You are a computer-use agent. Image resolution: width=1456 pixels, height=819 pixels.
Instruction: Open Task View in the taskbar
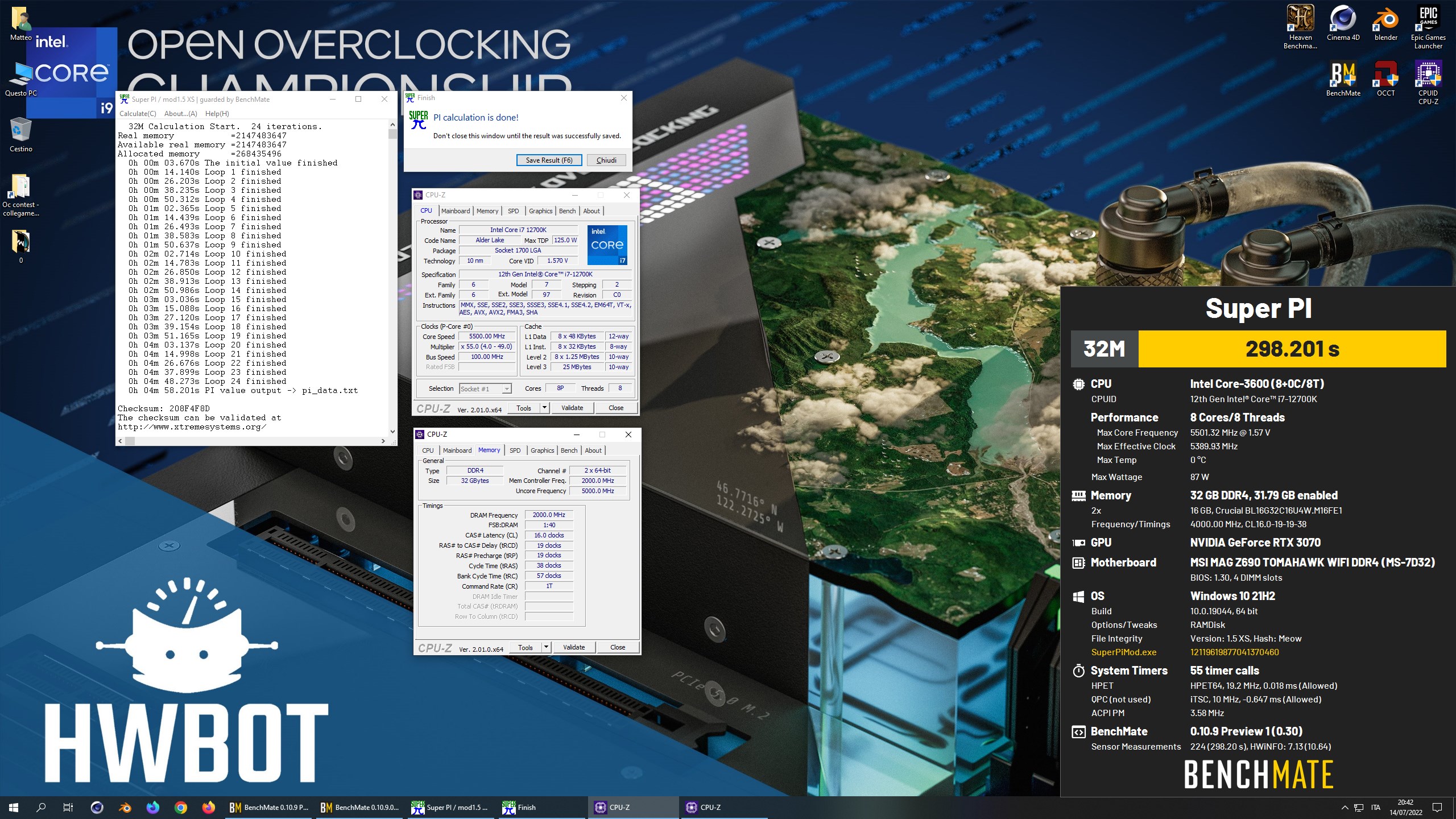point(68,807)
